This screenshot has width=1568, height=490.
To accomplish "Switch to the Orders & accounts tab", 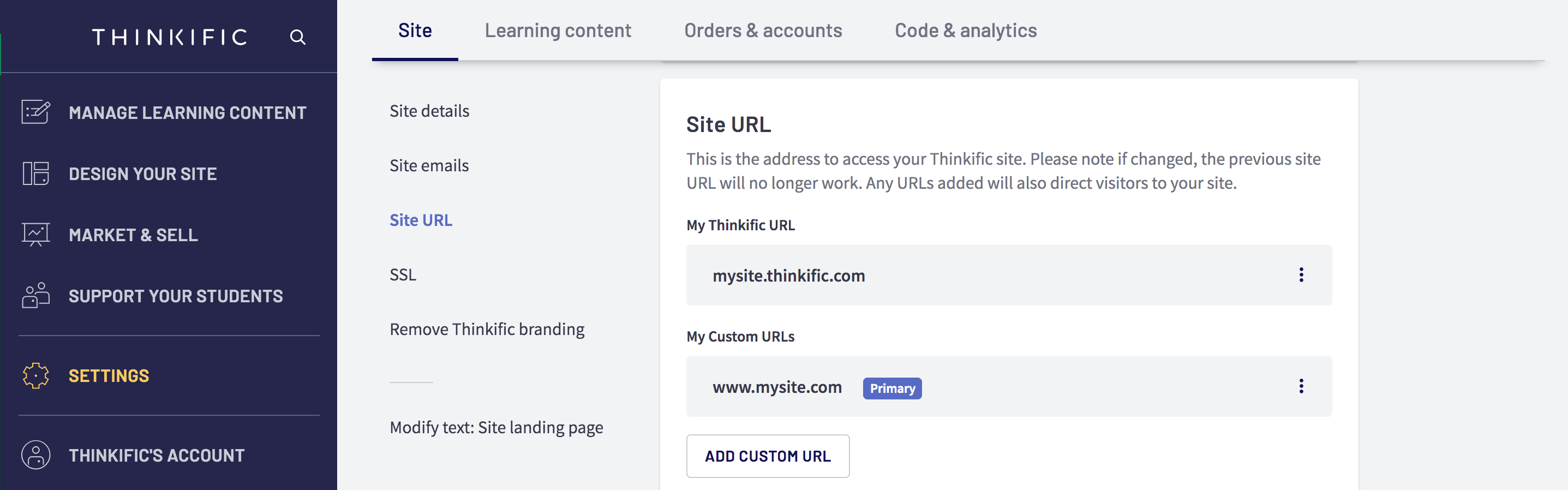I will (x=763, y=31).
